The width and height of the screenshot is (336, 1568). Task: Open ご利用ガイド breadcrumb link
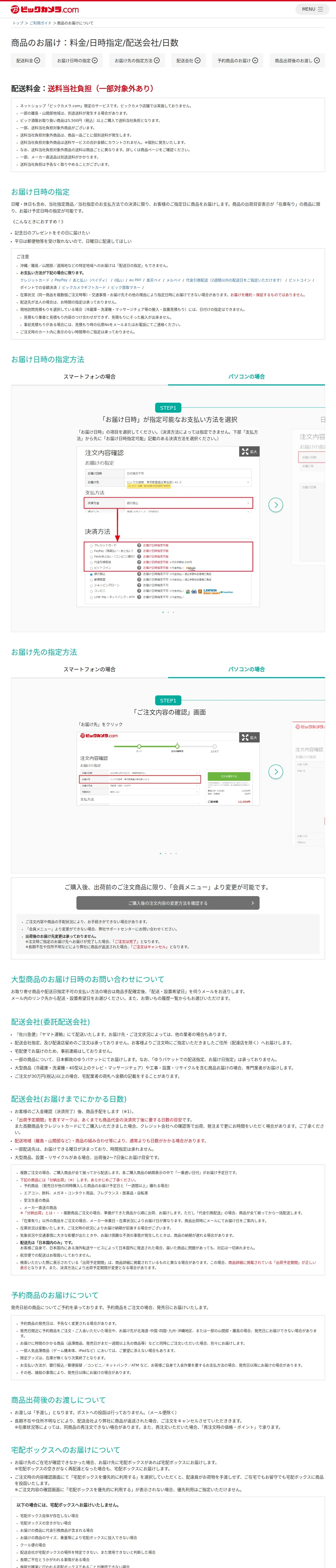point(40,23)
